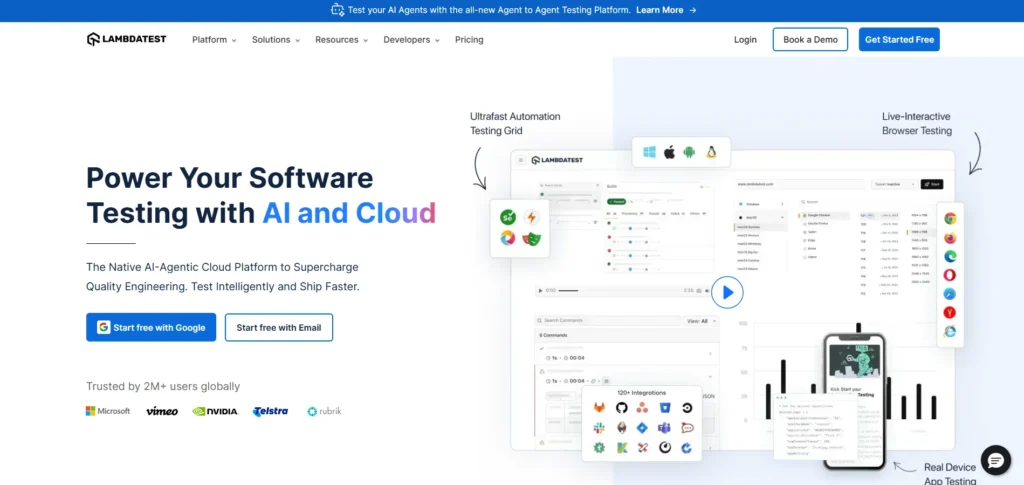
Task: Click the Playwright masks icon
Action: [x=532, y=239]
